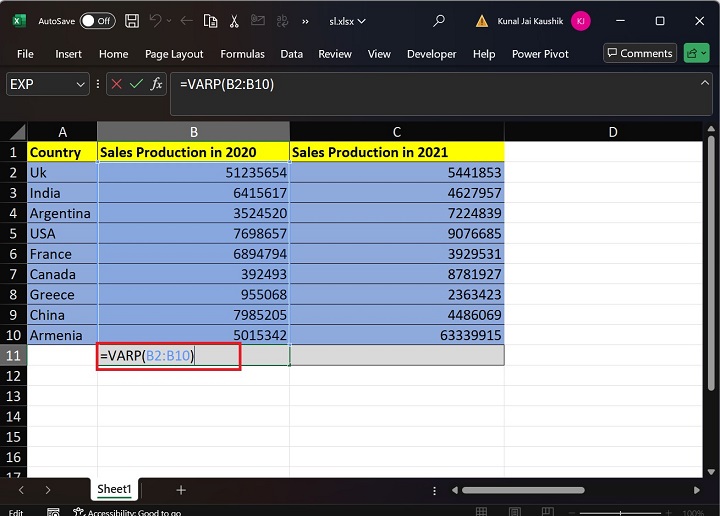The width and height of the screenshot is (720, 516).
Task: Click the Save icon in title bar
Action: [x=132, y=21]
